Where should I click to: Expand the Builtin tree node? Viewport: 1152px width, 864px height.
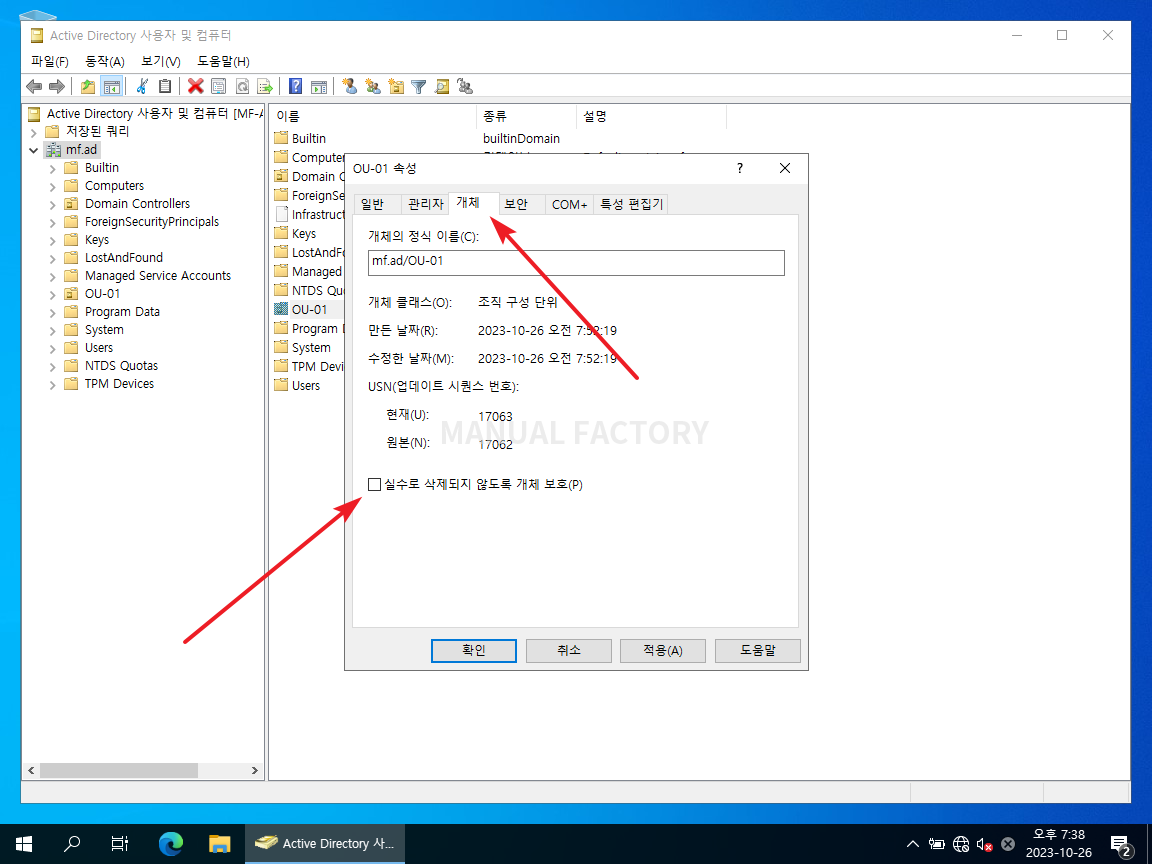pyautogui.click(x=52, y=168)
